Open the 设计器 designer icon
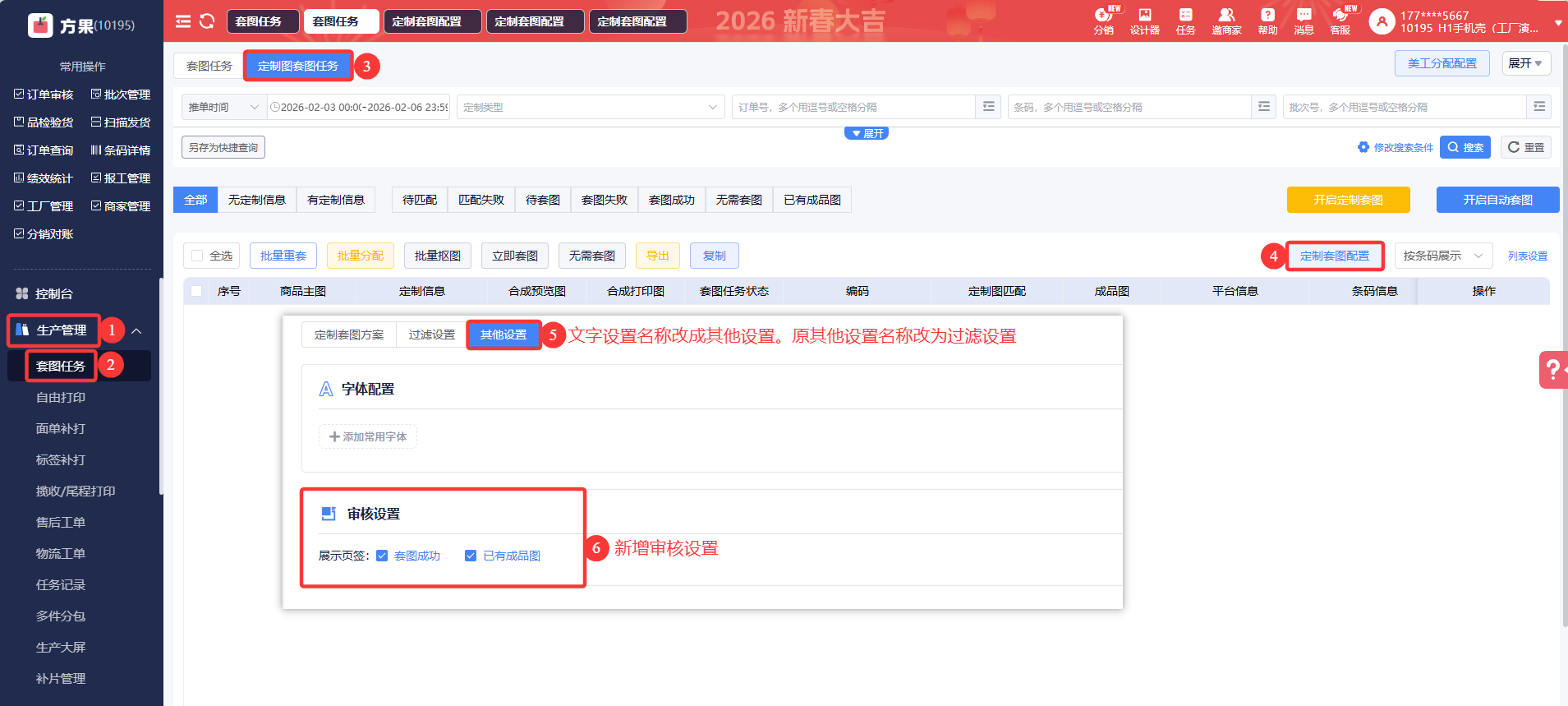 click(x=1144, y=21)
